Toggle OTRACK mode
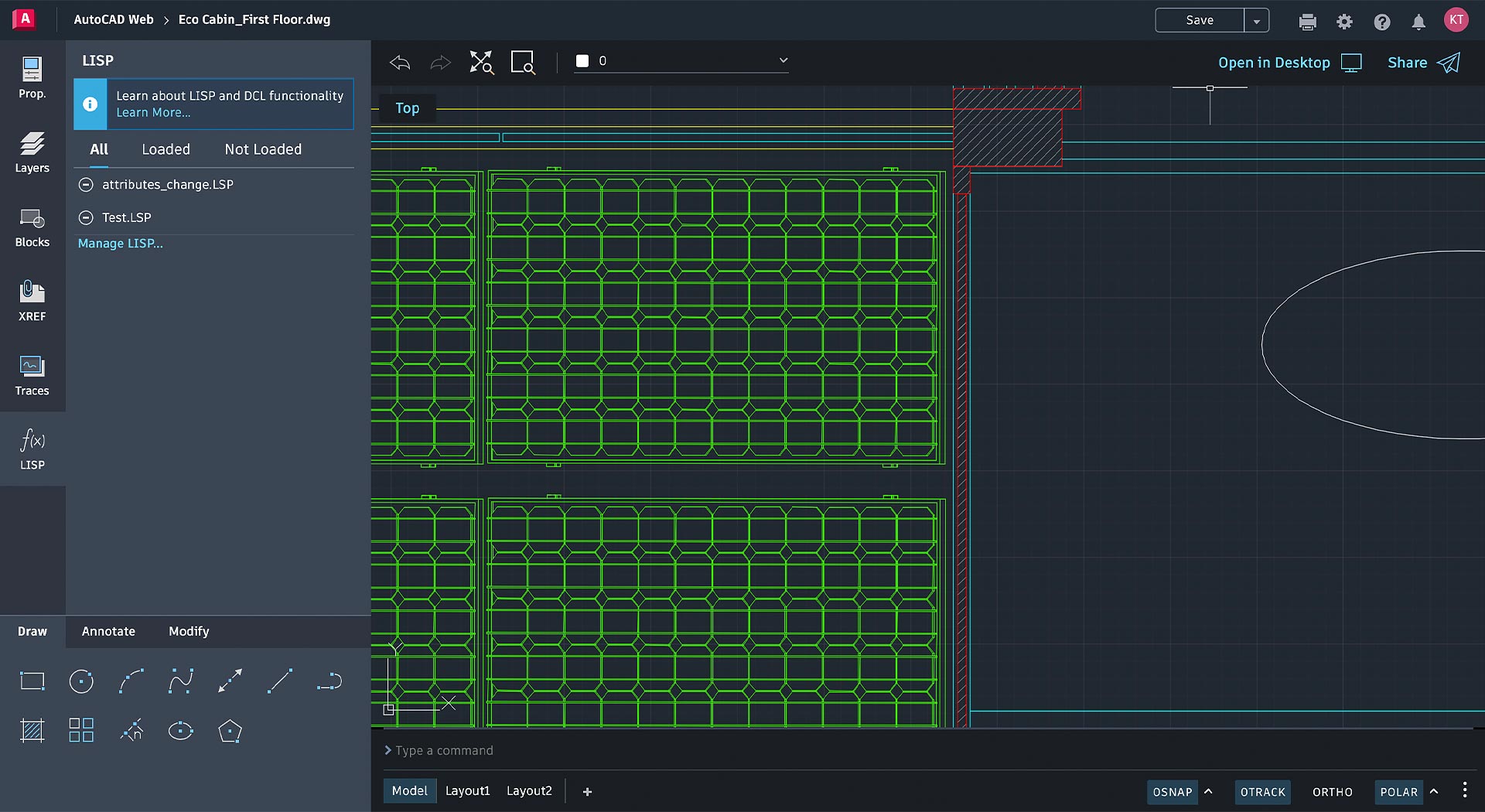Image resolution: width=1485 pixels, height=812 pixels. (x=1262, y=792)
